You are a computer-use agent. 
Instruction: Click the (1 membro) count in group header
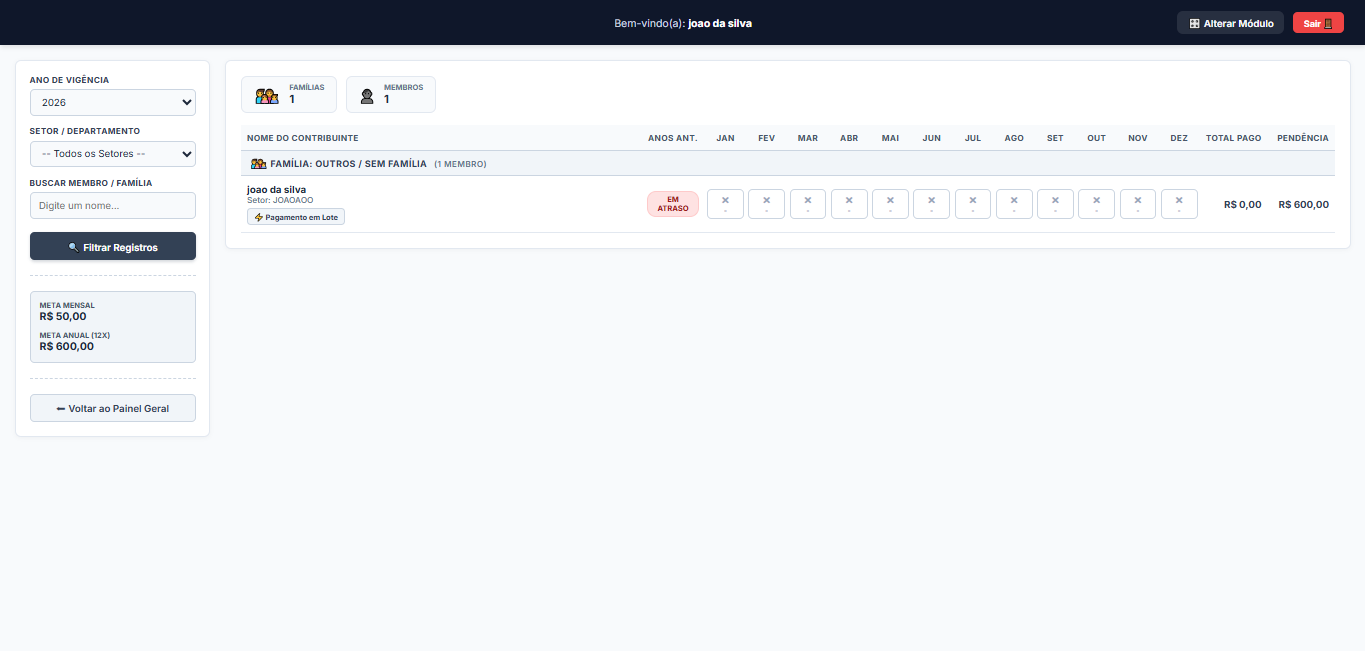click(460, 164)
